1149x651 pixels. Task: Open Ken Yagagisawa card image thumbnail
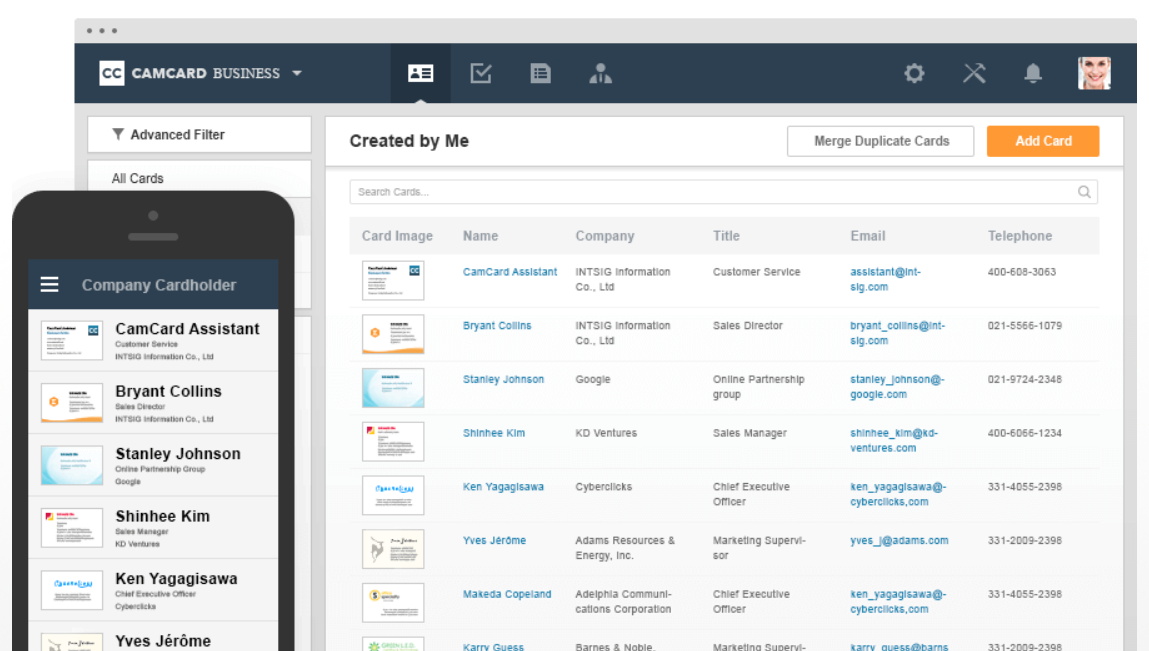pyautogui.click(x=393, y=495)
